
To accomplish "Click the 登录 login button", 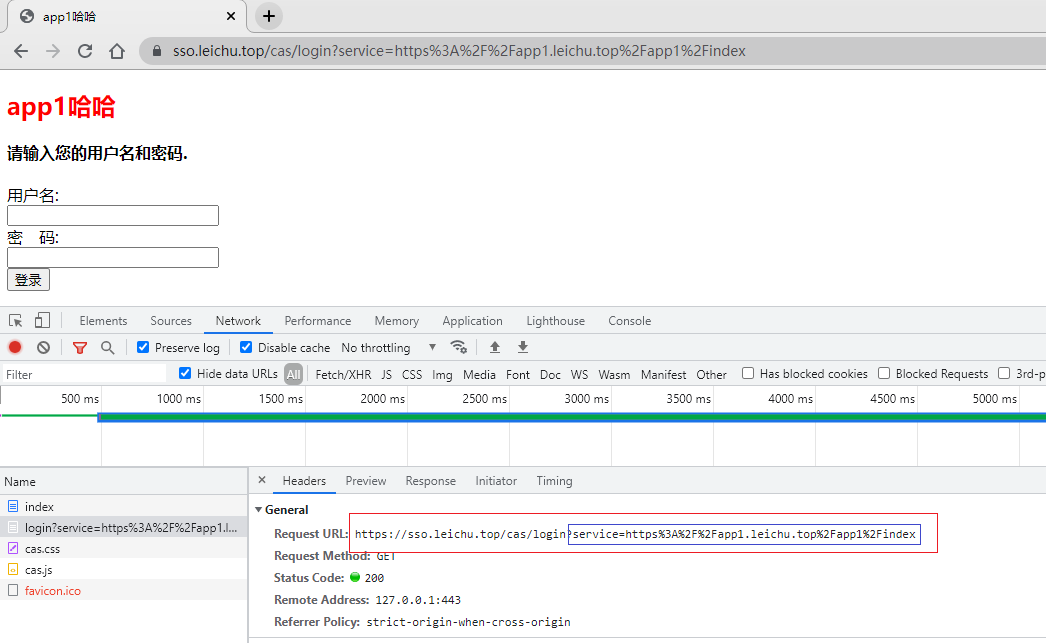I will coord(28,280).
